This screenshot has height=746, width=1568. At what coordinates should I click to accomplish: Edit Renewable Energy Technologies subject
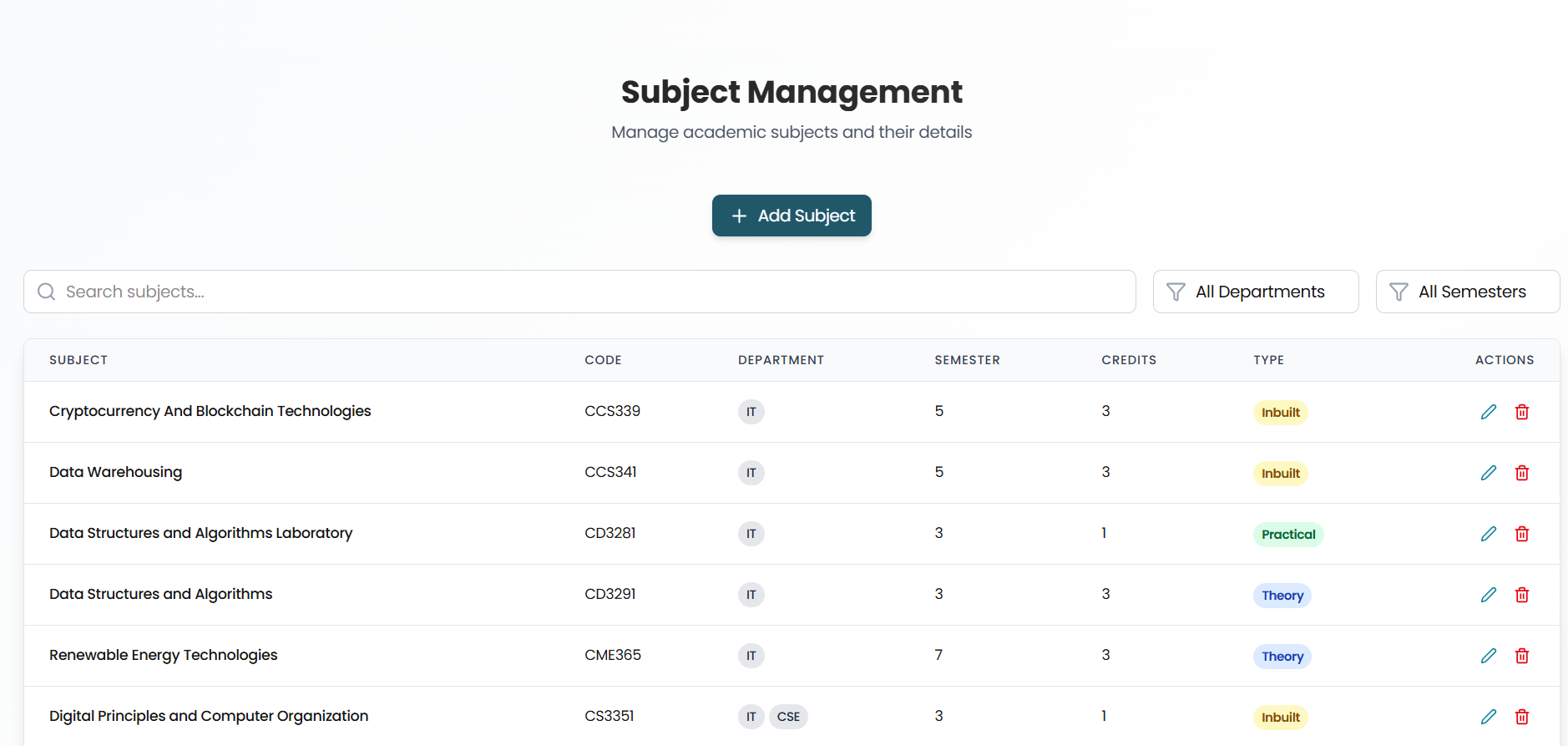pyautogui.click(x=1489, y=656)
